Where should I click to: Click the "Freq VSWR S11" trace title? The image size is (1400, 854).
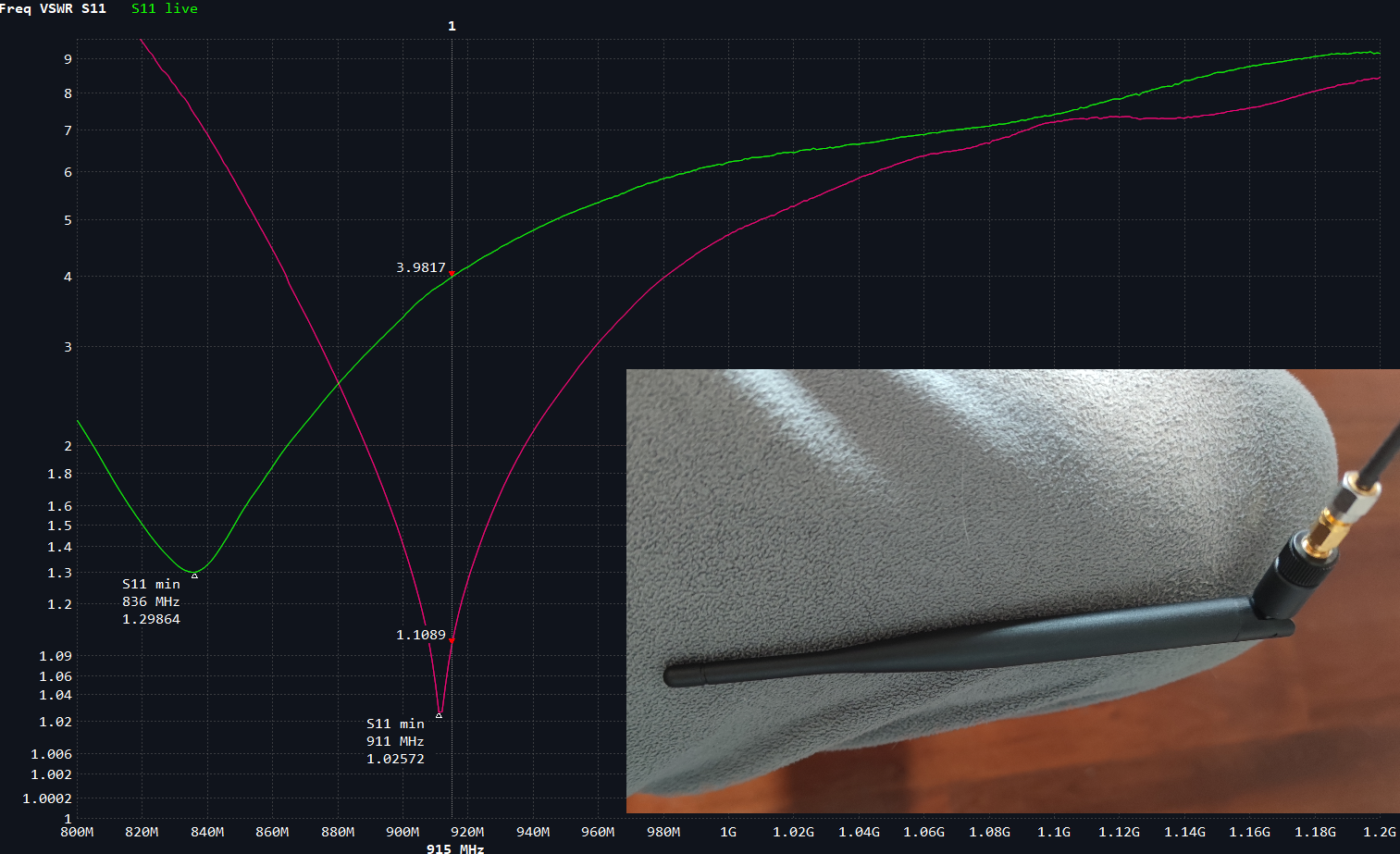(x=54, y=8)
